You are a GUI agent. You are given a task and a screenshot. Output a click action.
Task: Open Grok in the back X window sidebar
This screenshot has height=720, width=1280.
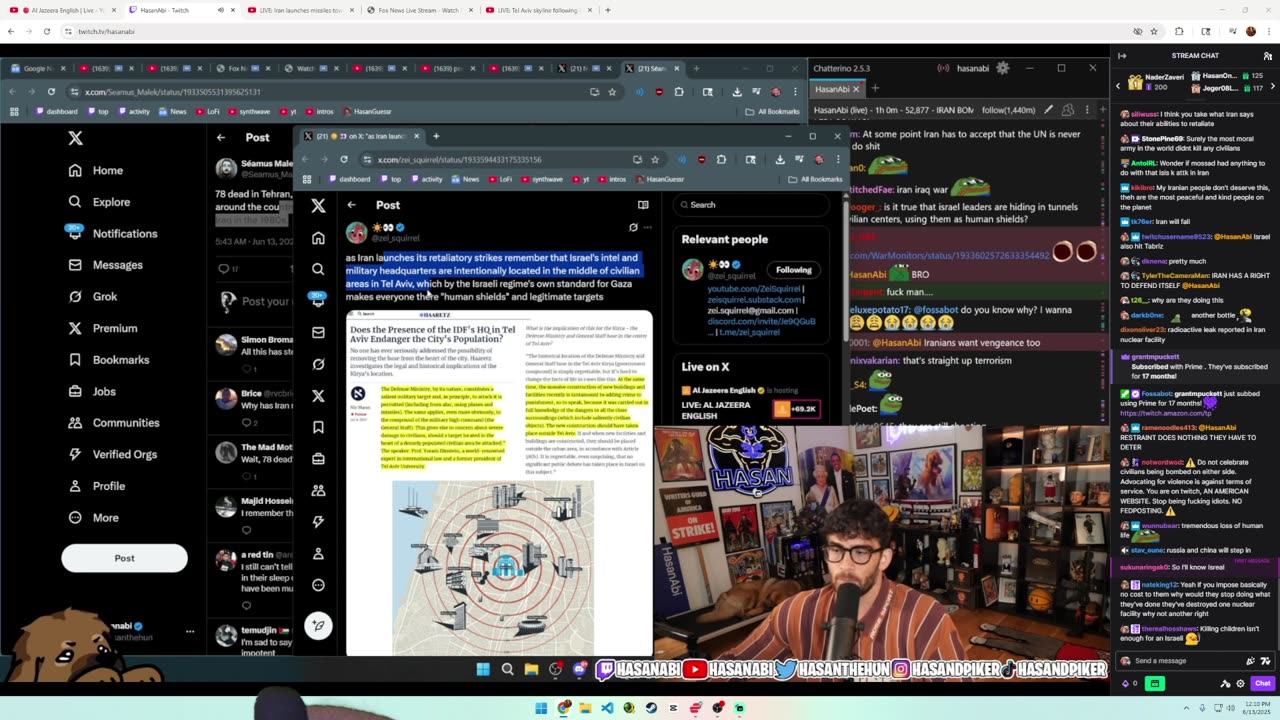(x=92, y=296)
